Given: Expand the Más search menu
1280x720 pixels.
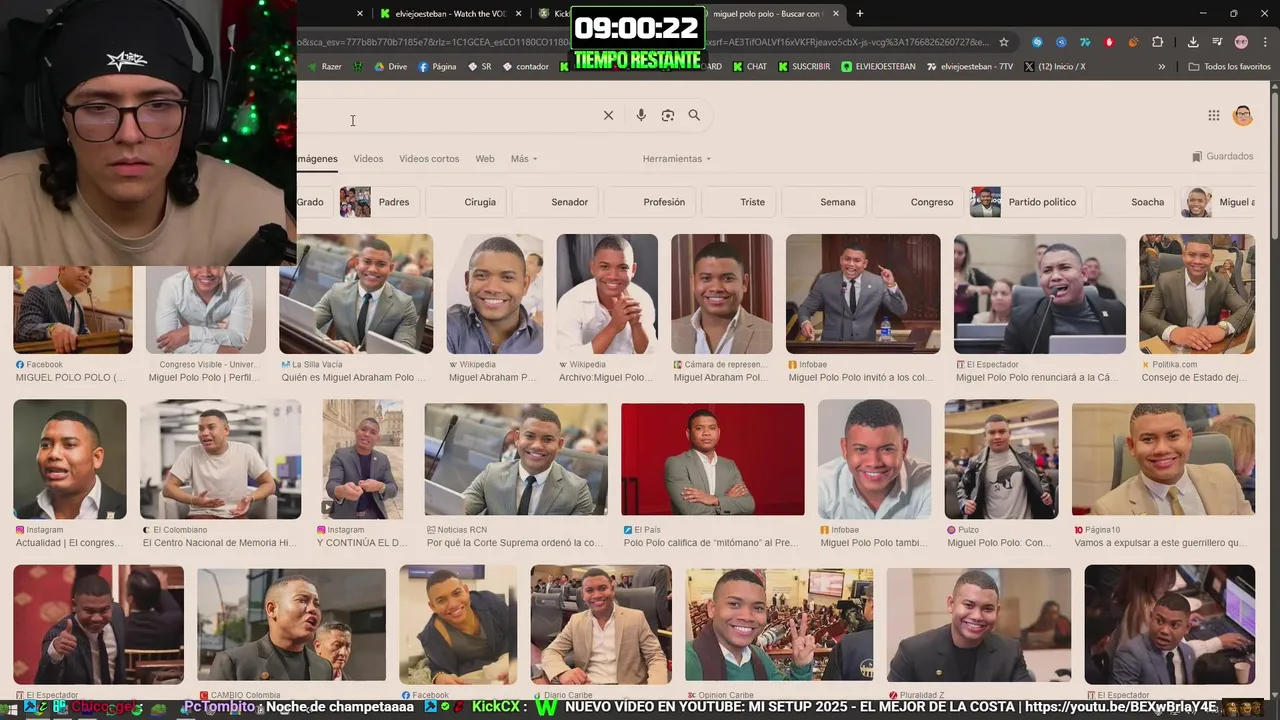Looking at the screenshot, I should [x=524, y=159].
